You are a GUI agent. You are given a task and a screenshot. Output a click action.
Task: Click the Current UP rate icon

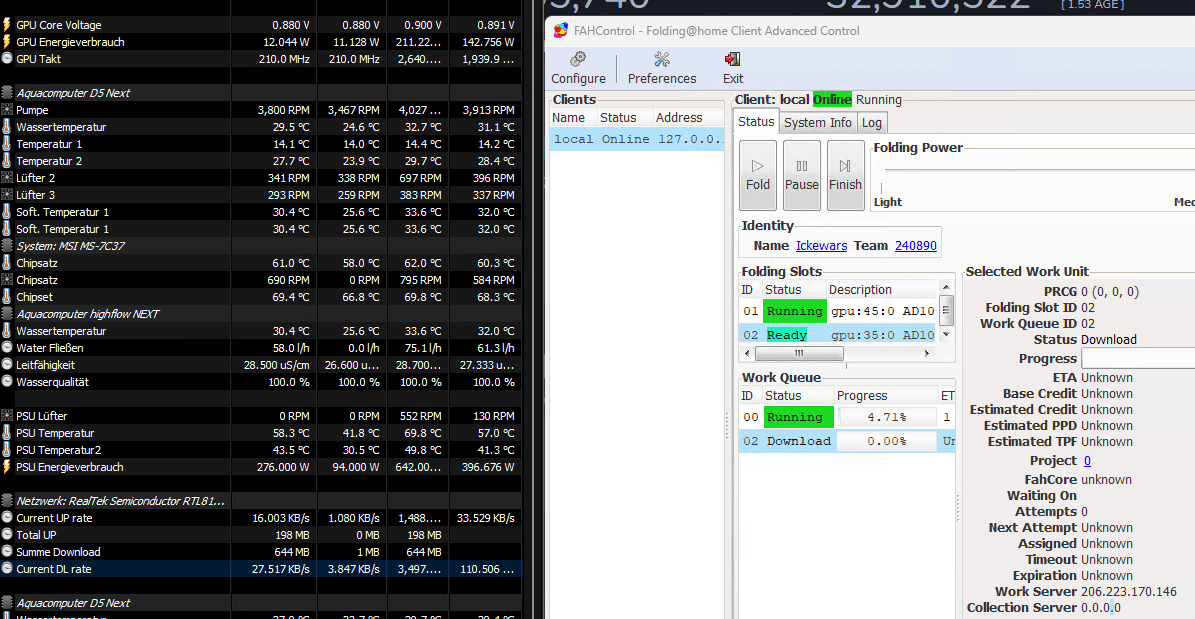pyautogui.click(x=8, y=518)
